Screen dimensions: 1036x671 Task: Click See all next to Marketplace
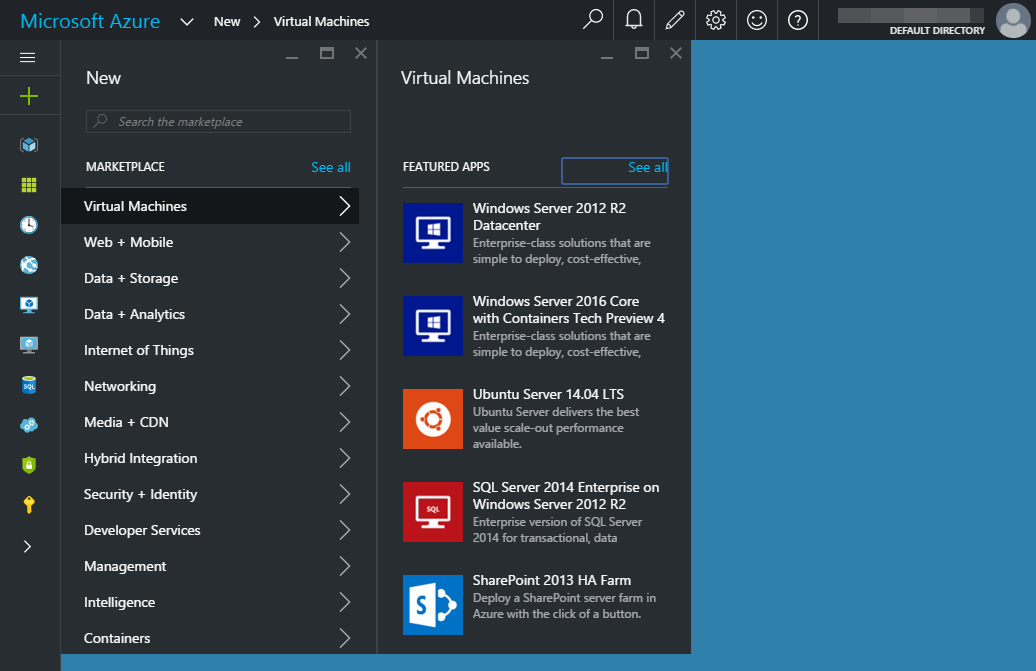click(x=331, y=167)
